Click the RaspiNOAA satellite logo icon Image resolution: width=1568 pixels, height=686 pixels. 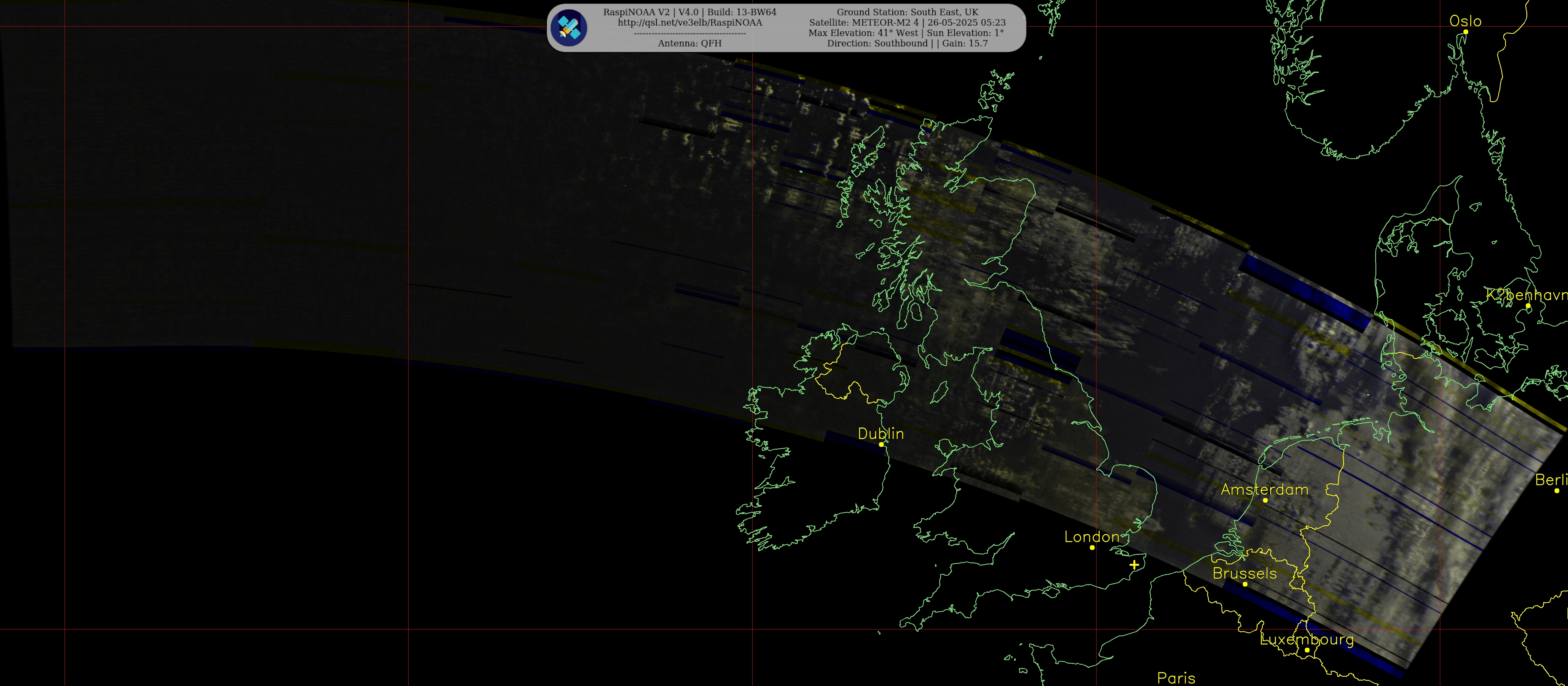[x=569, y=27]
